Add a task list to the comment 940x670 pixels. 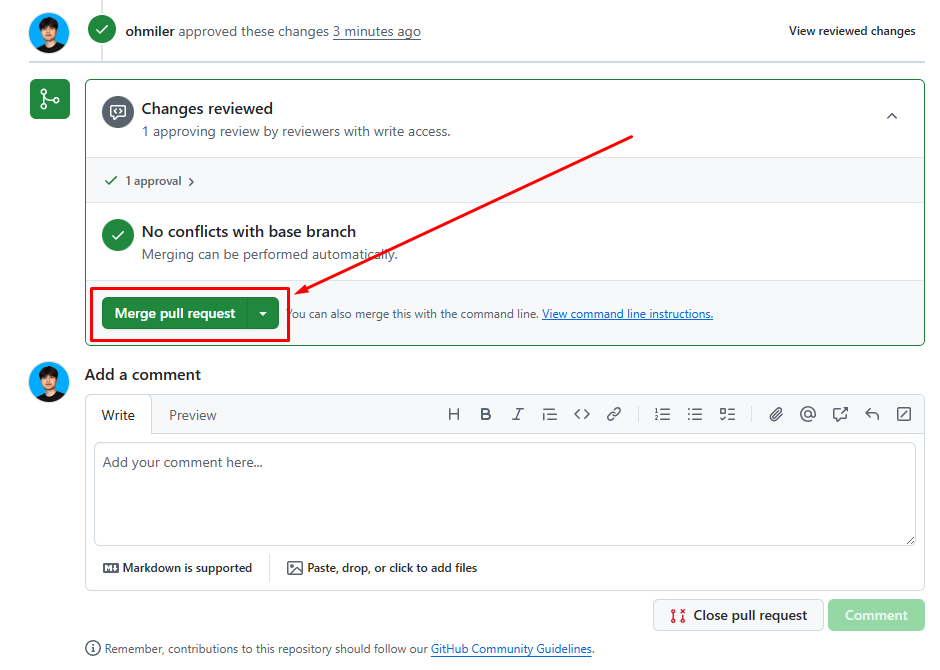(x=728, y=414)
